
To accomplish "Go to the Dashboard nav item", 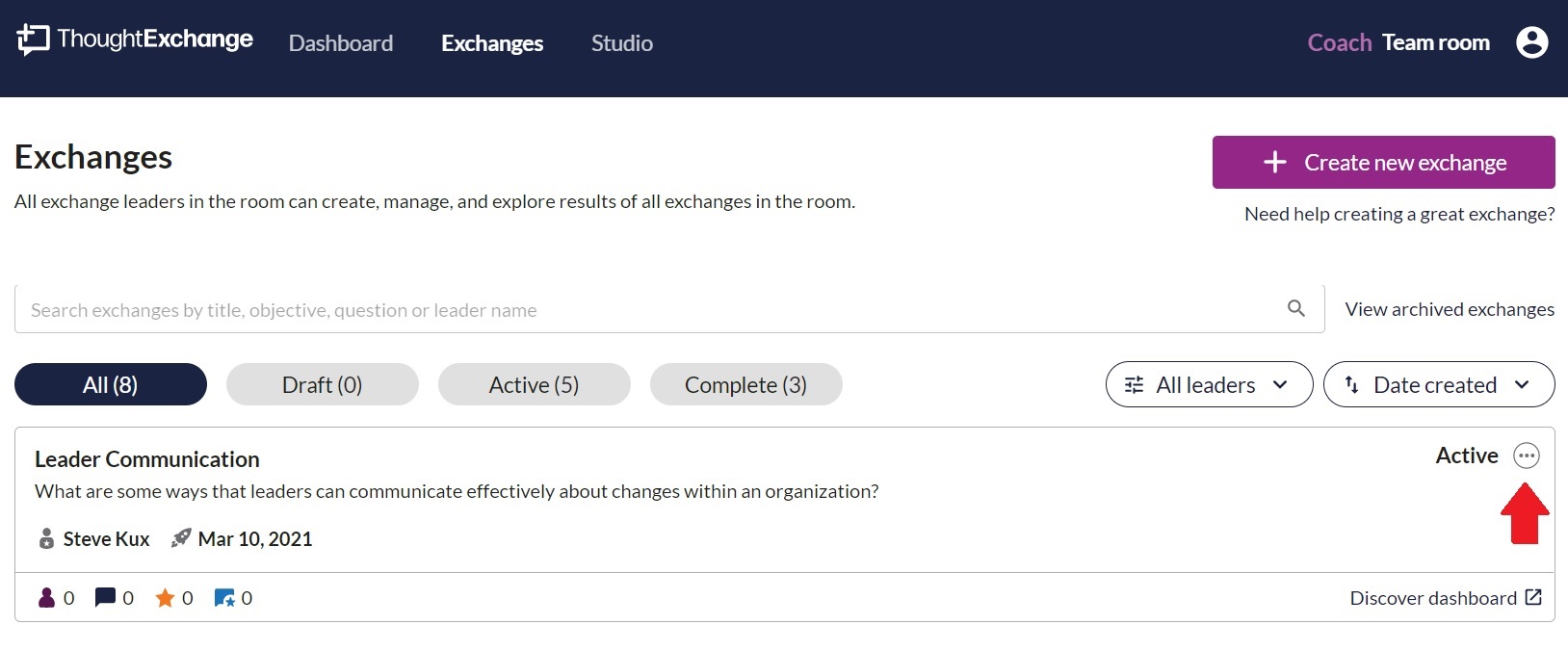I will (341, 43).
